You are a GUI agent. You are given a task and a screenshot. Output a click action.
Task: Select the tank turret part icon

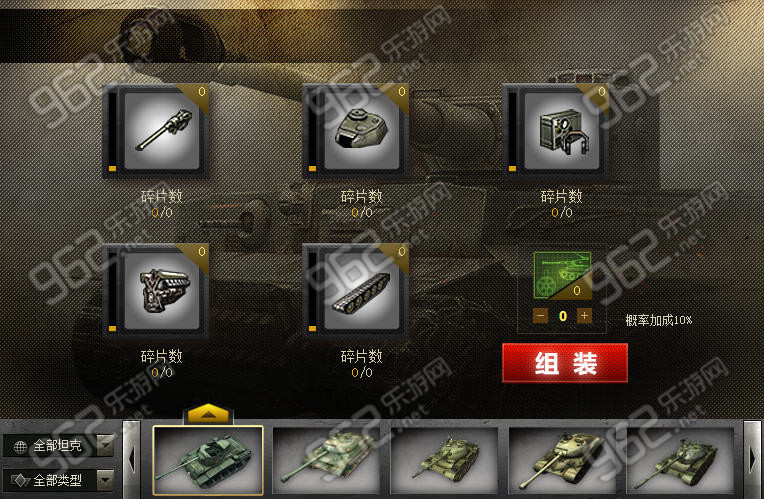[362, 131]
